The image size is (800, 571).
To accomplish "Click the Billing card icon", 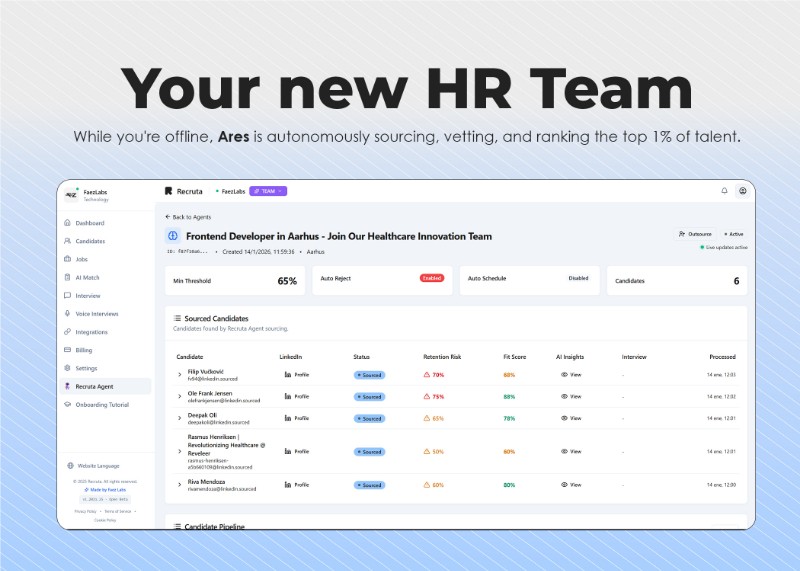I will (67, 350).
